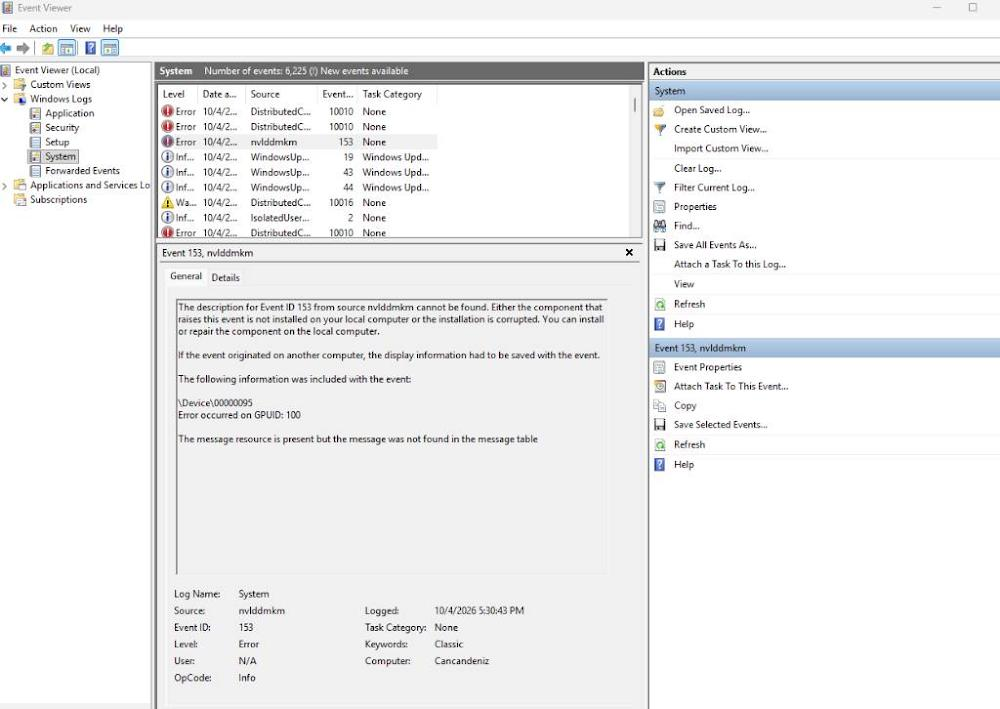The width and height of the screenshot is (1000, 709).
Task: Collapse the Windows Logs tree node
Action: (x=5, y=99)
